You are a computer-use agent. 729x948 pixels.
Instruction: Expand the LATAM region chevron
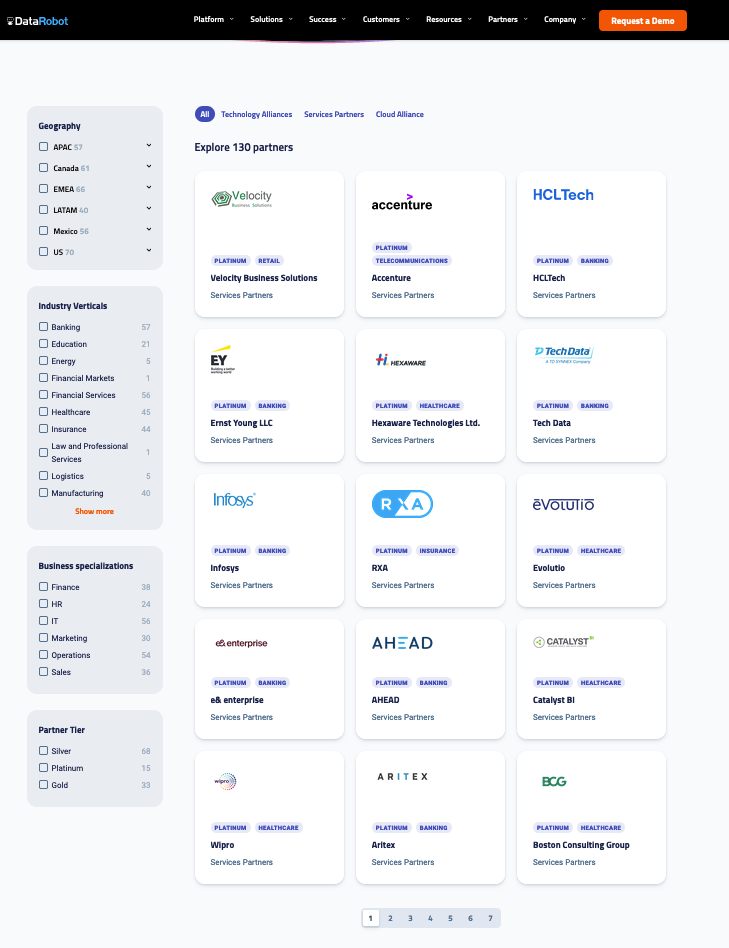(x=149, y=209)
